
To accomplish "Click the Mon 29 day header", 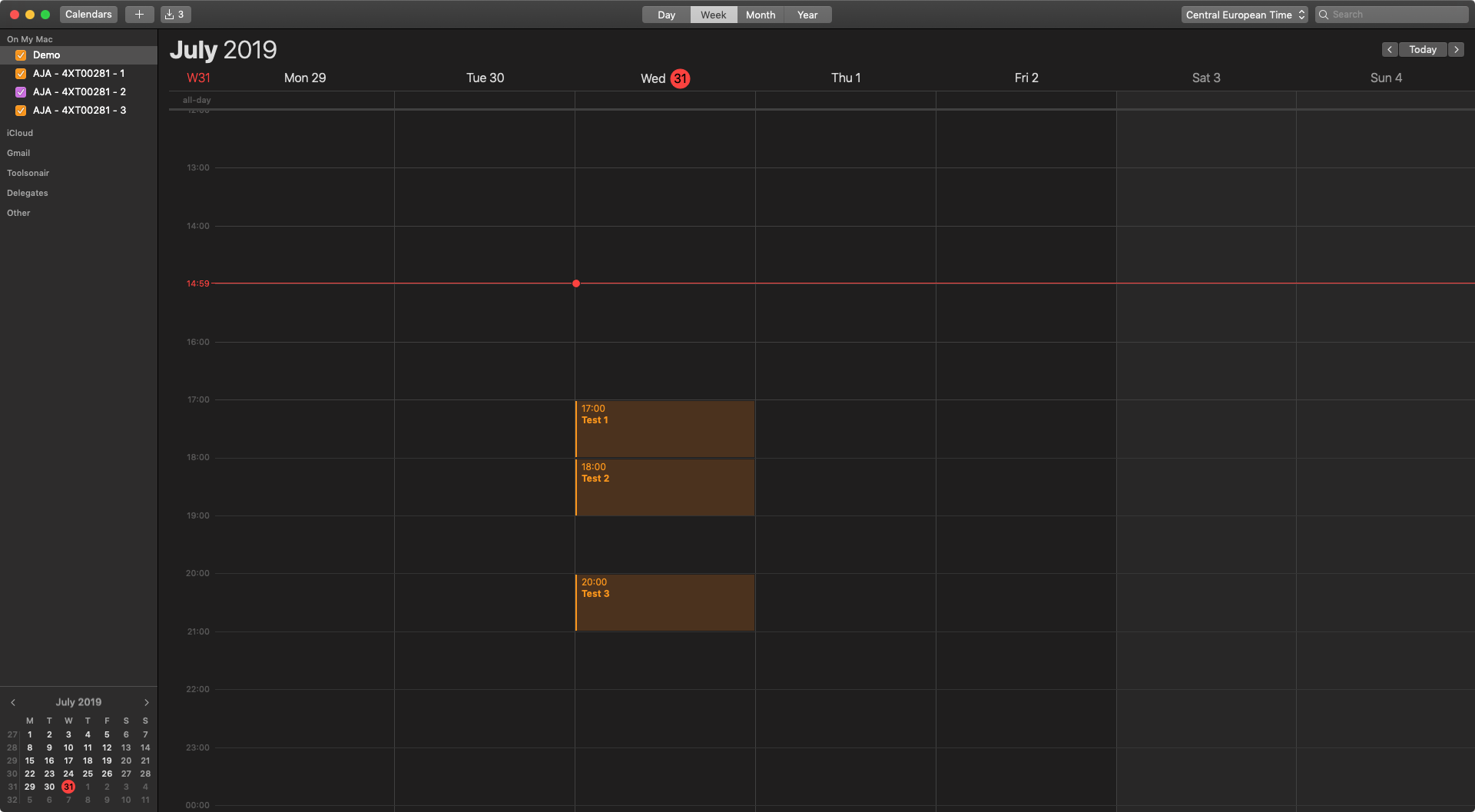I will point(305,78).
